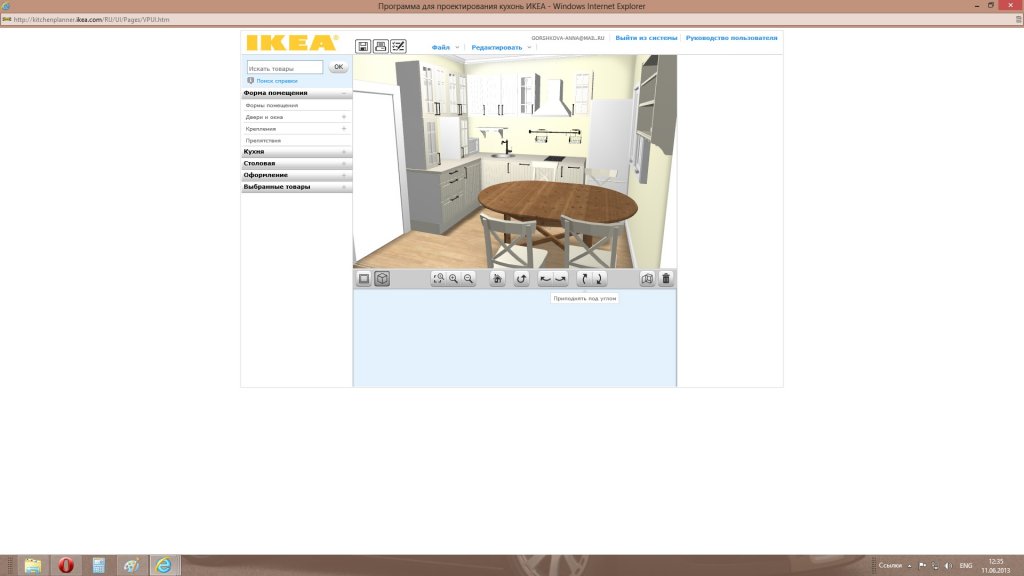Screen dimensions: 1024x576
Task: Reset view with the home icon
Action: pyautogui.click(x=497, y=279)
